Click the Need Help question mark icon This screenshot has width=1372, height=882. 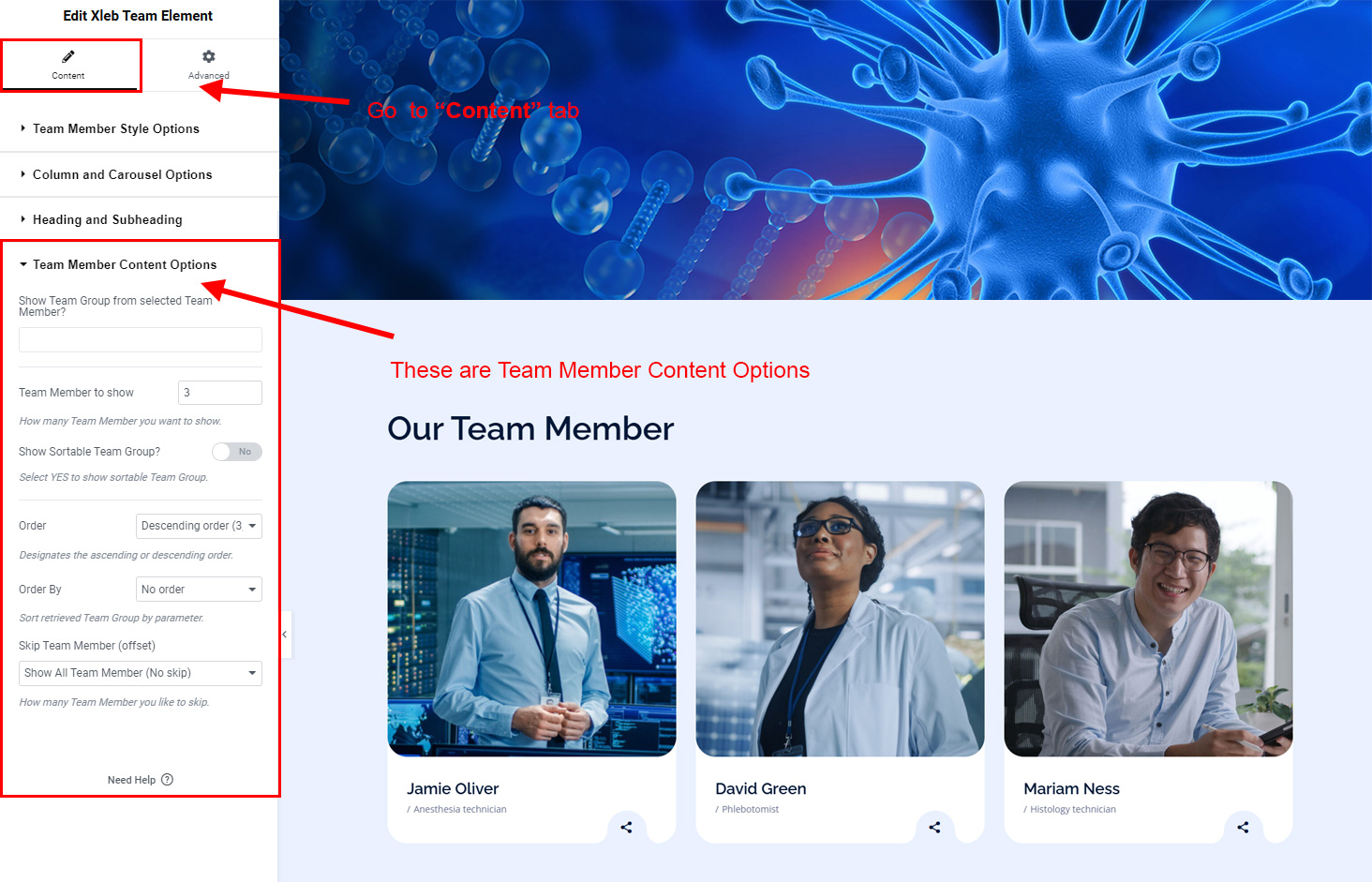pos(168,780)
